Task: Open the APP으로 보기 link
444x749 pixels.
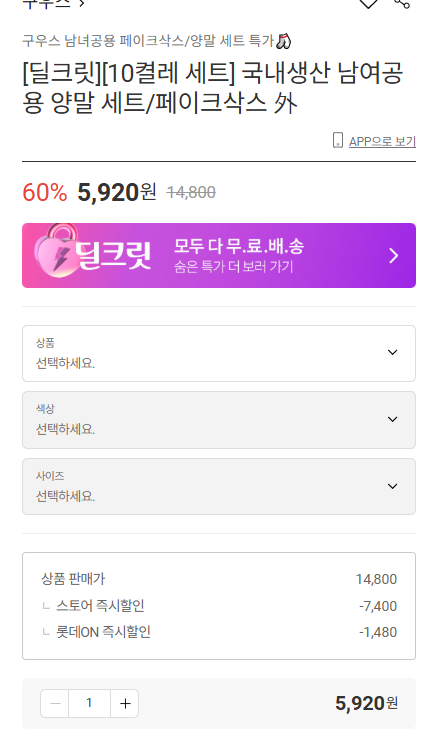Action: [x=382, y=142]
